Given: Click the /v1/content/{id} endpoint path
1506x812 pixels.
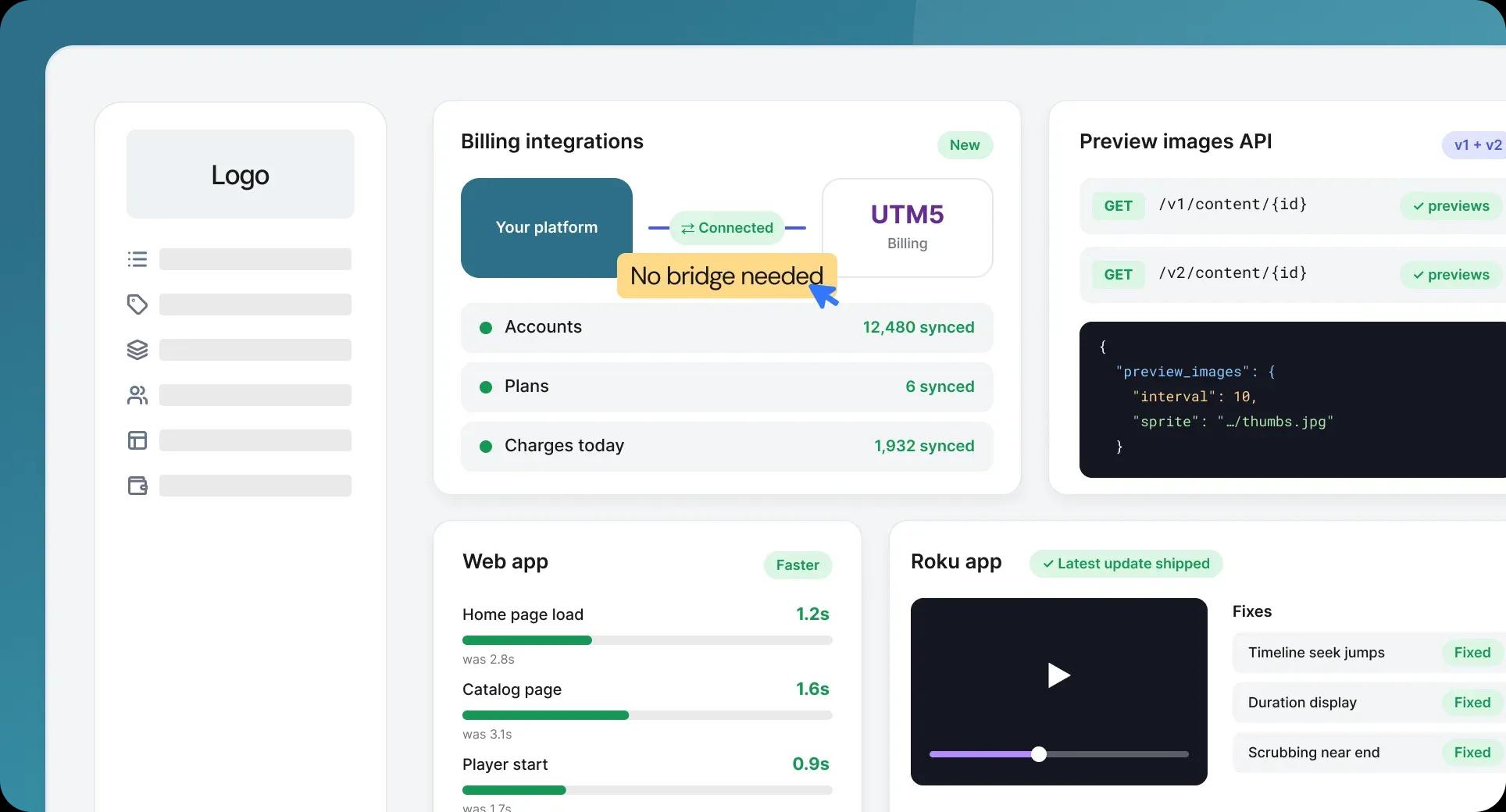Looking at the screenshot, I should tap(1233, 205).
